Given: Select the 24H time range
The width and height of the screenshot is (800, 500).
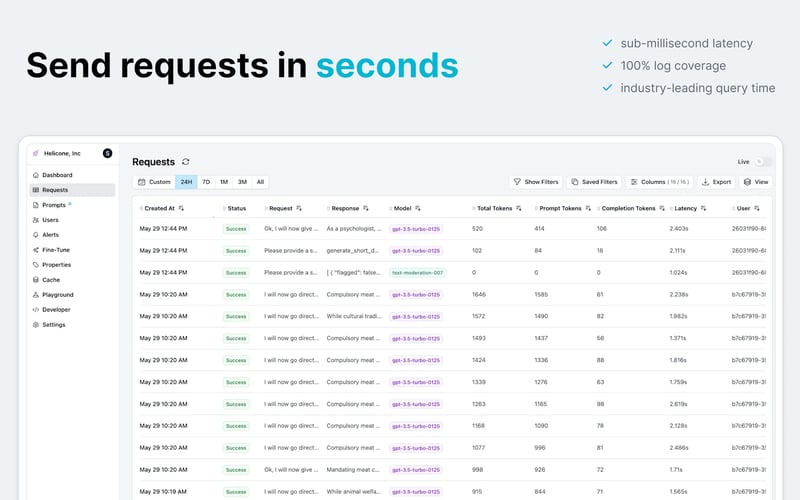Looking at the screenshot, I should 186,182.
